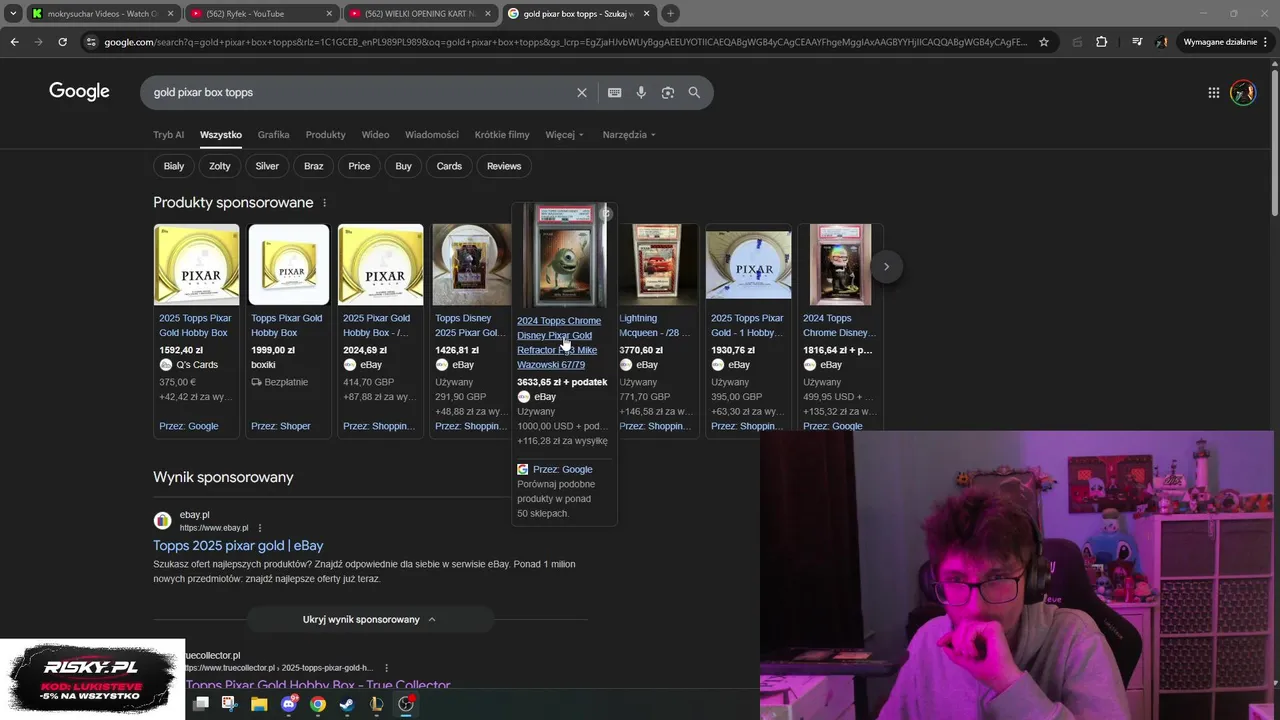
Task: Switch to Wiadomości results
Action: (x=432, y=134)
